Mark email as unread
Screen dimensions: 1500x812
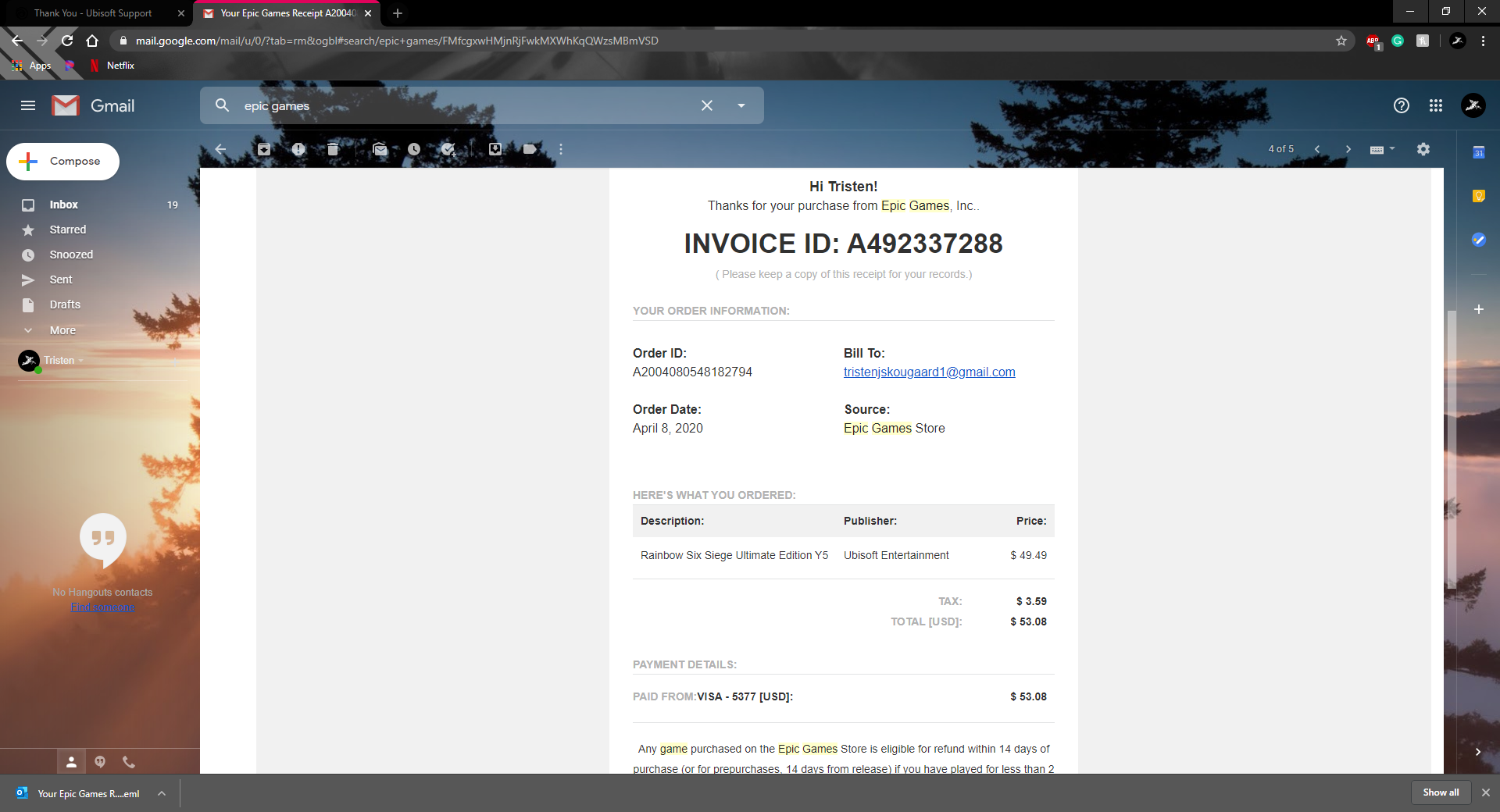coord(380,149)
